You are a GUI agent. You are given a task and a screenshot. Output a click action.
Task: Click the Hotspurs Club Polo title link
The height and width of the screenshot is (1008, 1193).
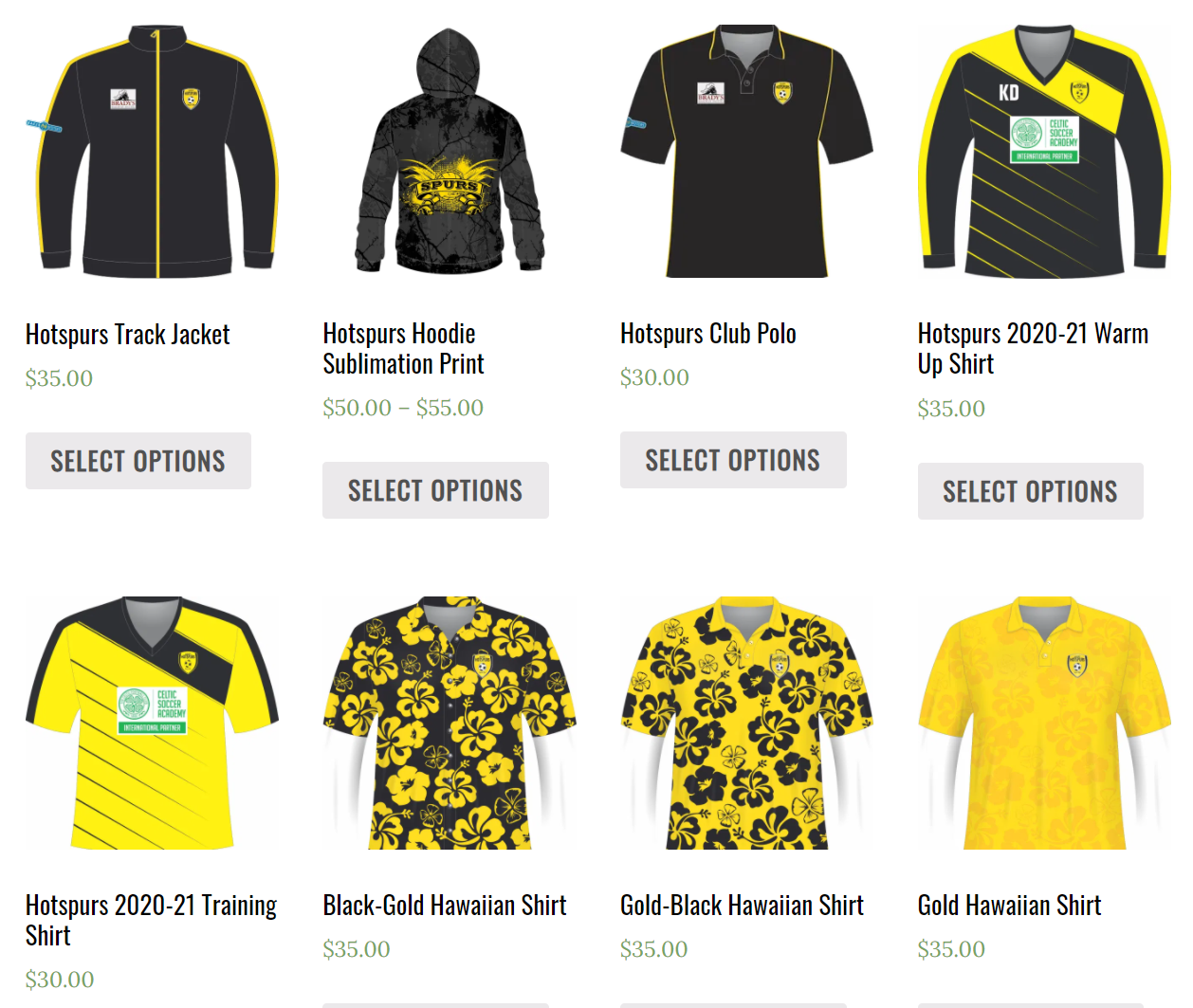(708, 334)
